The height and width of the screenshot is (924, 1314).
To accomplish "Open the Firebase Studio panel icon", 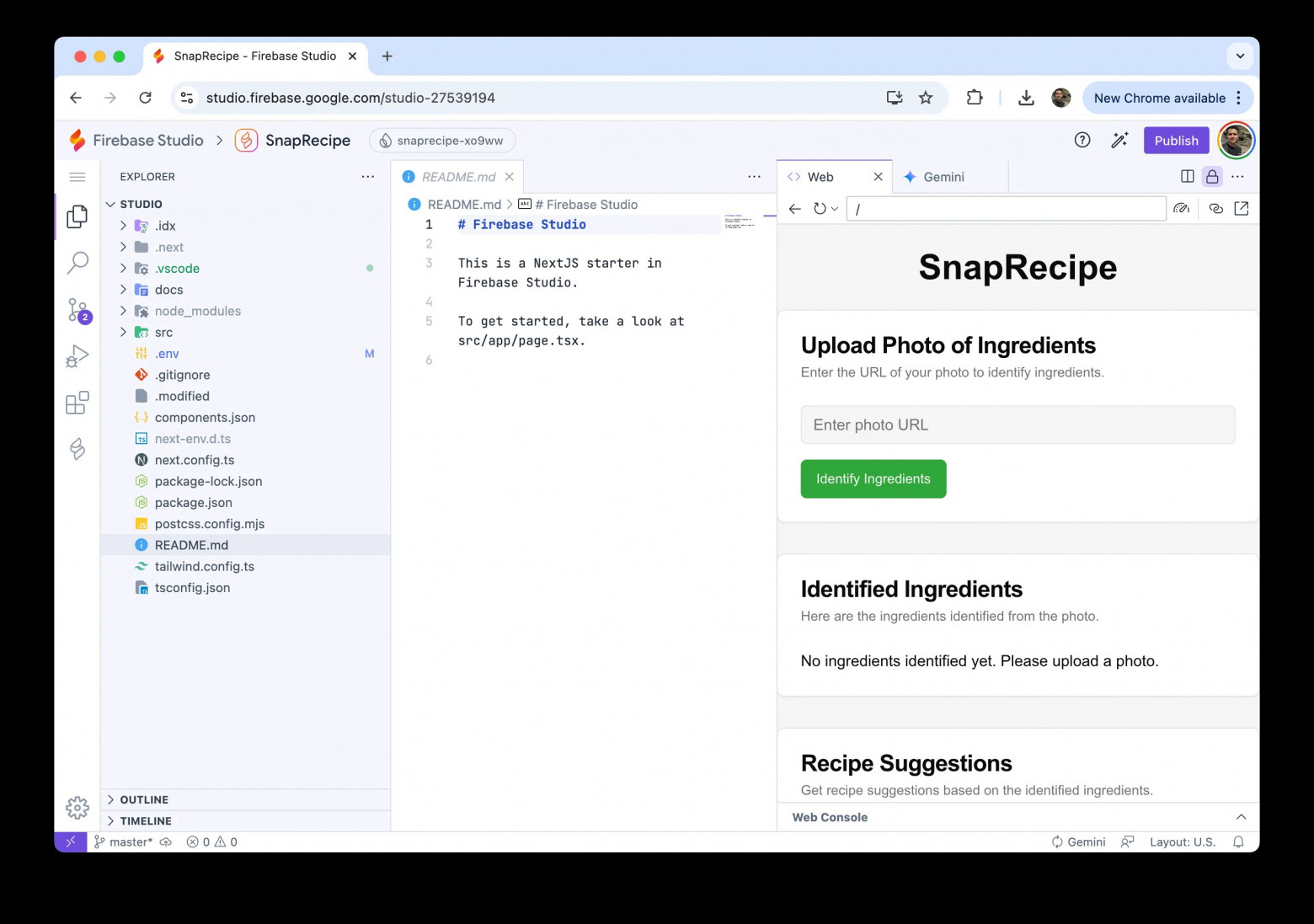I will [77, 449].
